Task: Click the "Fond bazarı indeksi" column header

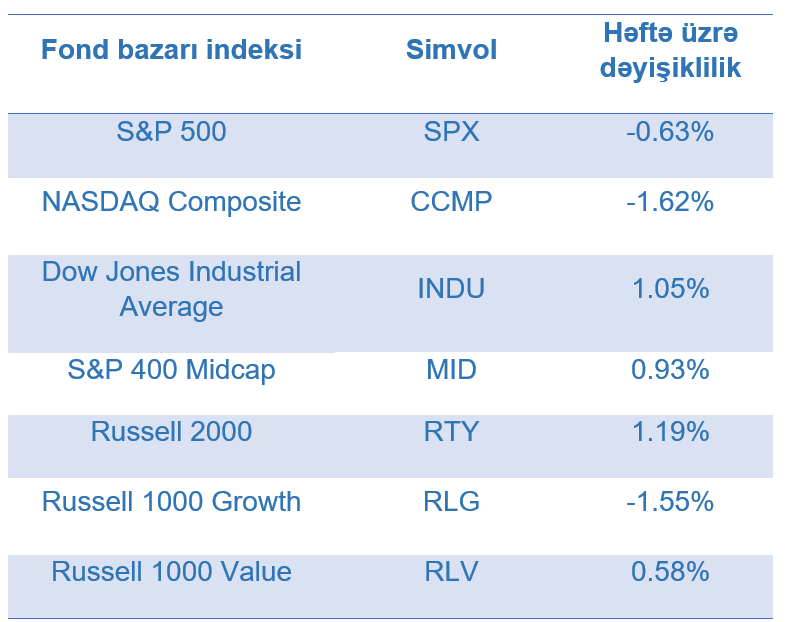Action: click(x=171, y=50)
